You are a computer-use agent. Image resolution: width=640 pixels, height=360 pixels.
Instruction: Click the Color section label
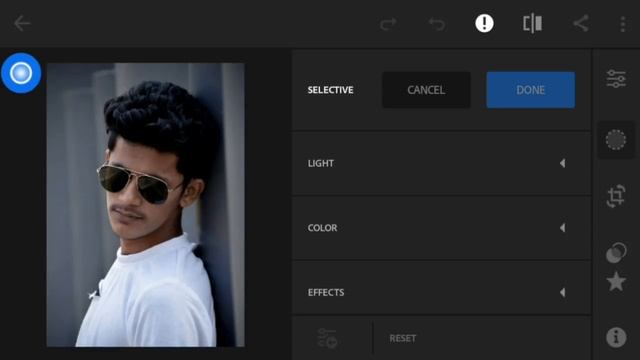[322, 228]
